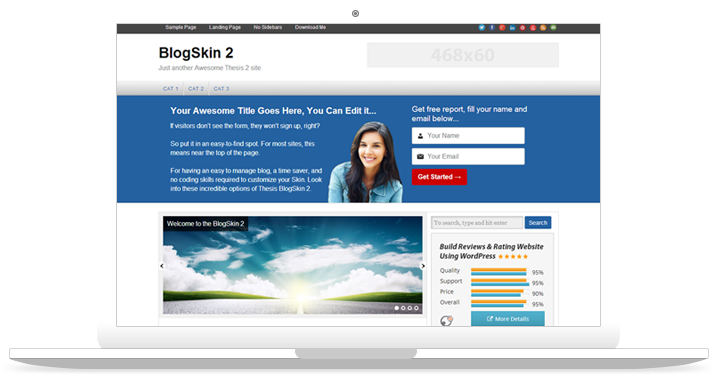Go to the CAT 2 category
715x375 pixels.
click(x=196, y=89)
